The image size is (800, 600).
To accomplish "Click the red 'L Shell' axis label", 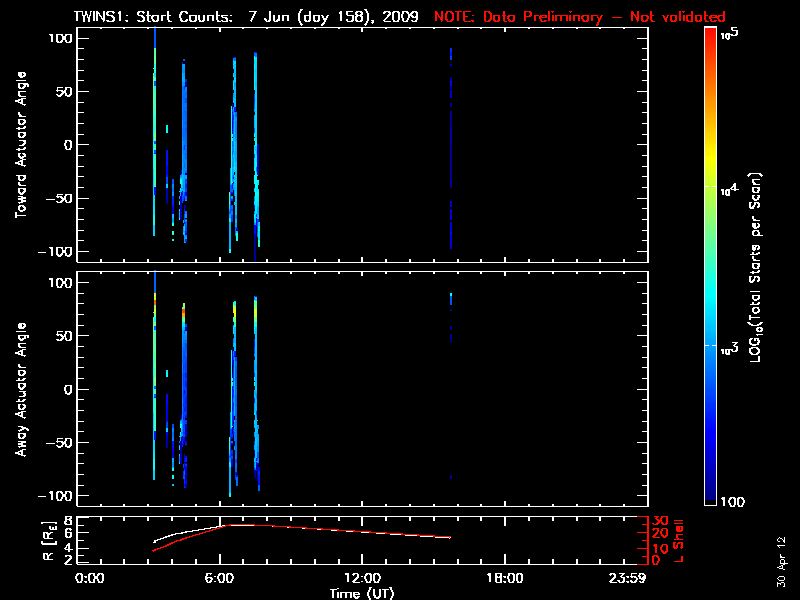I will 681,540.
